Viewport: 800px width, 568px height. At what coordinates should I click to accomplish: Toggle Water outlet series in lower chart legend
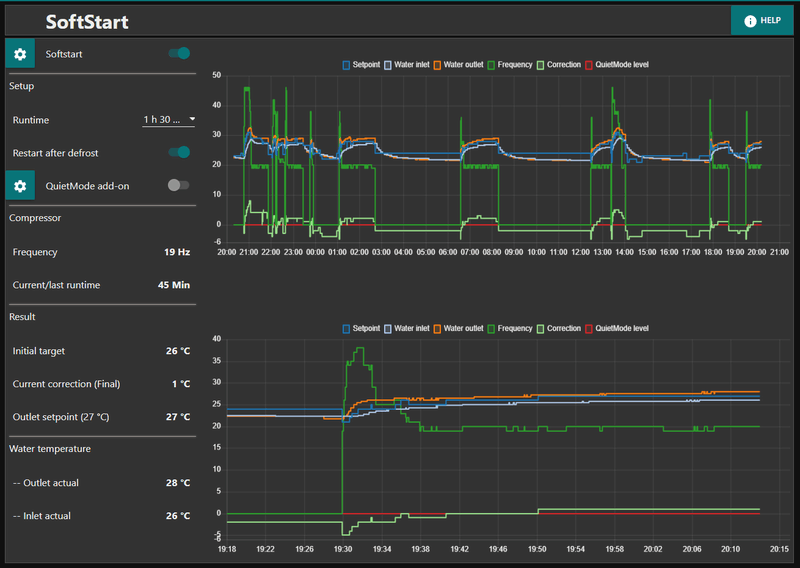coord(458,329)
